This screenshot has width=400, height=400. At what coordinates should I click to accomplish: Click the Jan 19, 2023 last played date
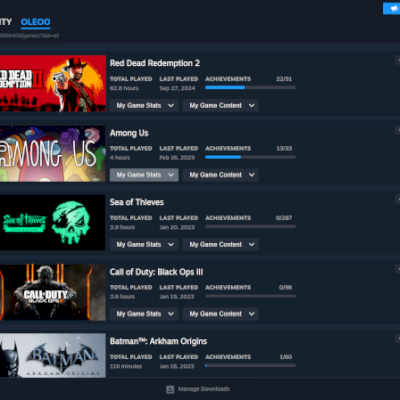(177, 297)
